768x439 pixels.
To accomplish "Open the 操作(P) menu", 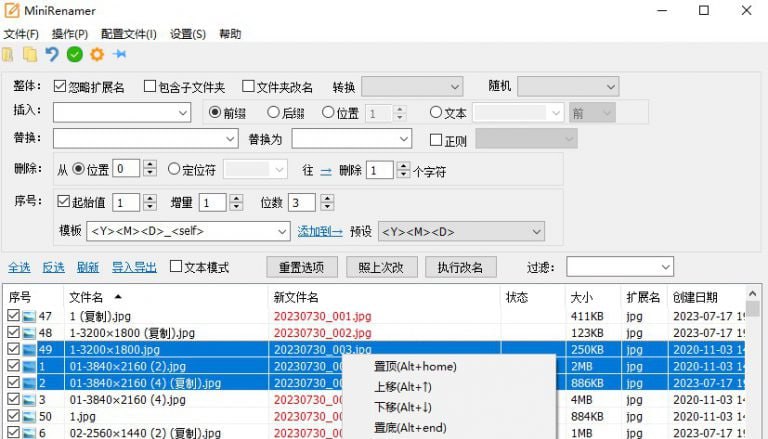I will [x=70, y=34].
